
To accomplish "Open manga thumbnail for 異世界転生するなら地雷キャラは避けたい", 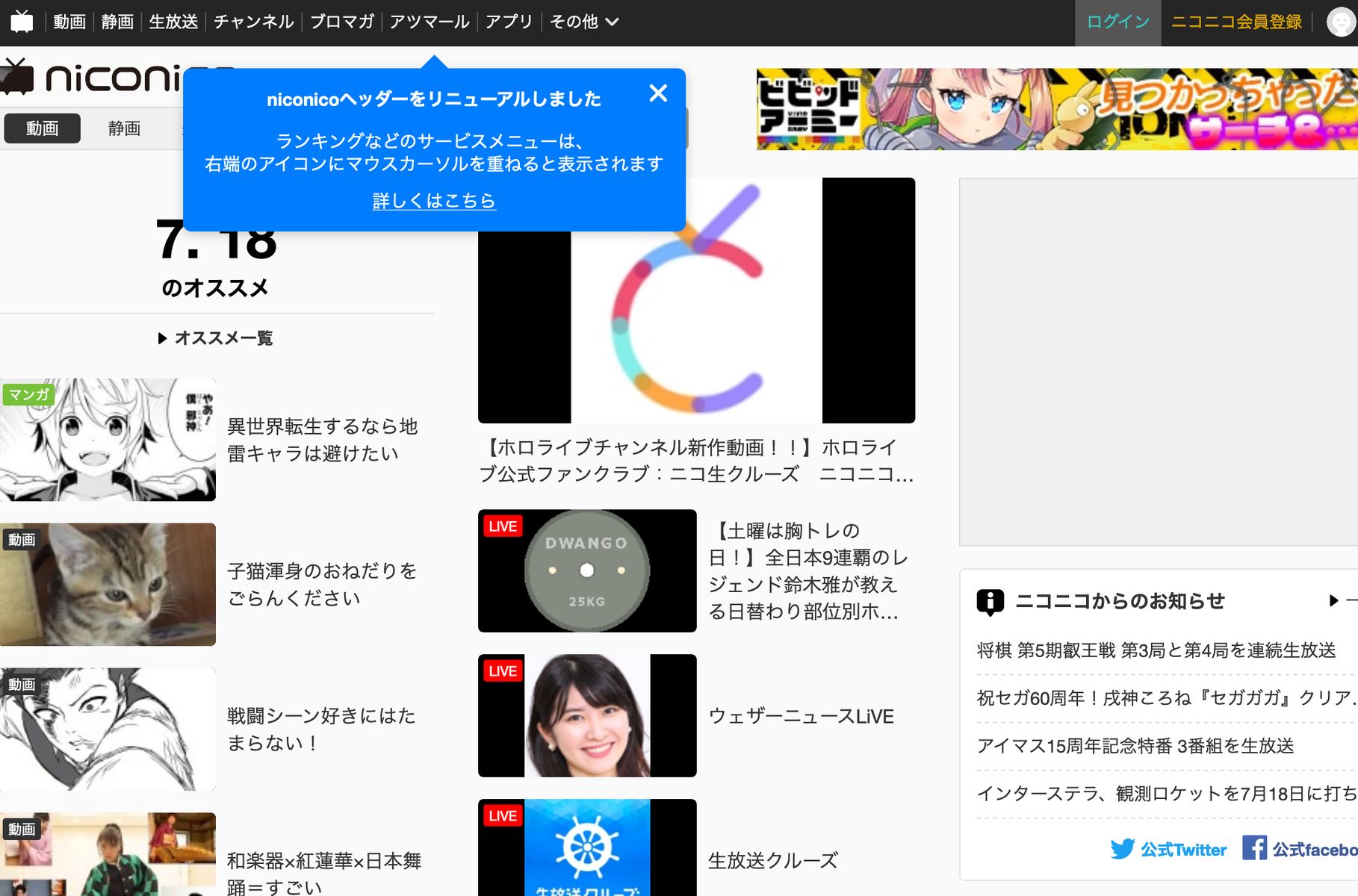I will click(108, 440).
